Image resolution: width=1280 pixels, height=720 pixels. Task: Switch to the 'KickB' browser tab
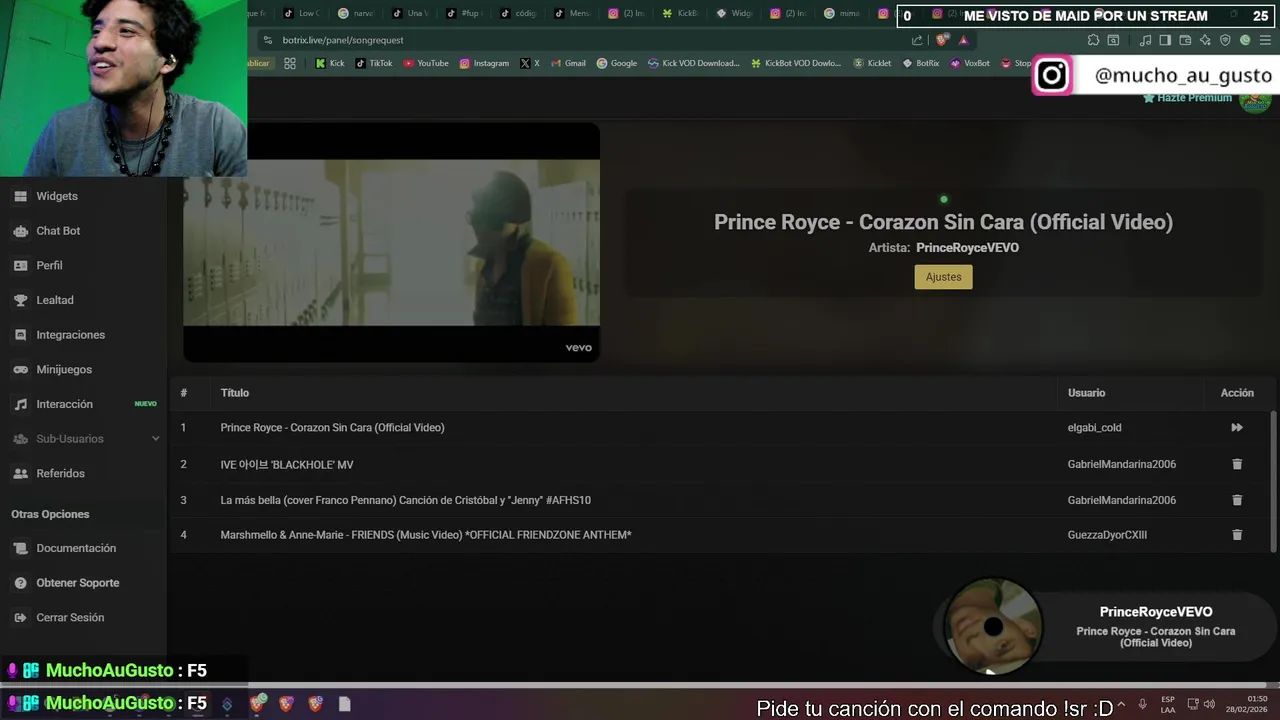coord(680,14)
